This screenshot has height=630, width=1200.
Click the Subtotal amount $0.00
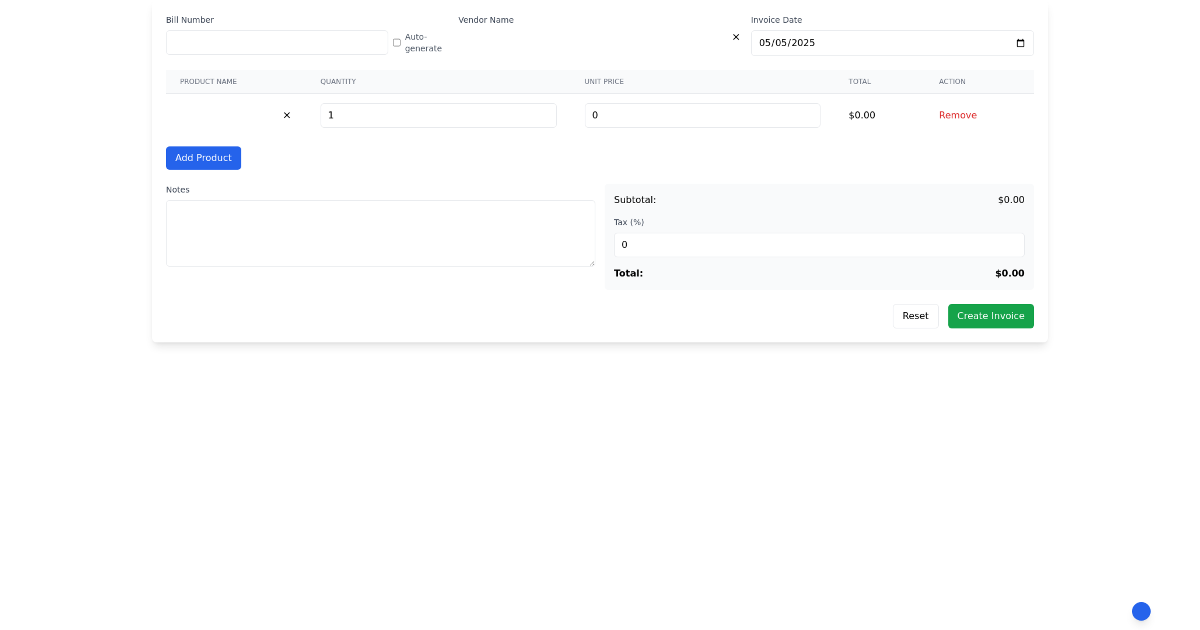pos(1010,199)
